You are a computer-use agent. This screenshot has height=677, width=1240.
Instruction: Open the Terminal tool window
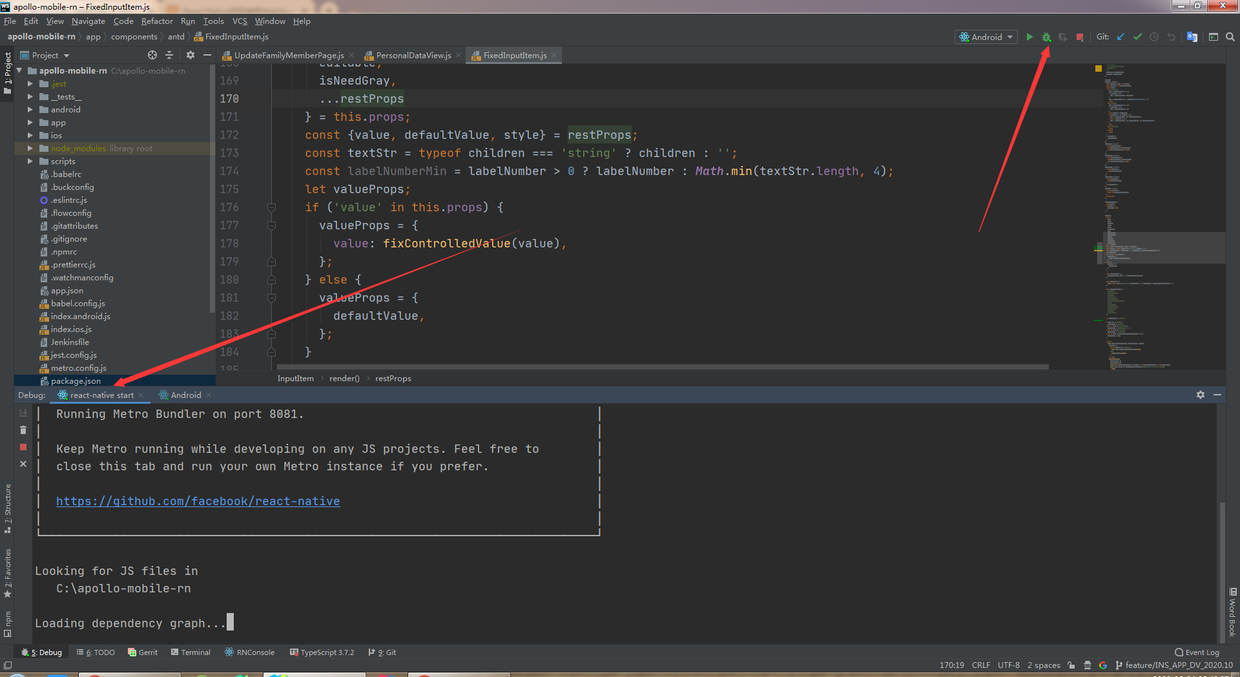190,652
